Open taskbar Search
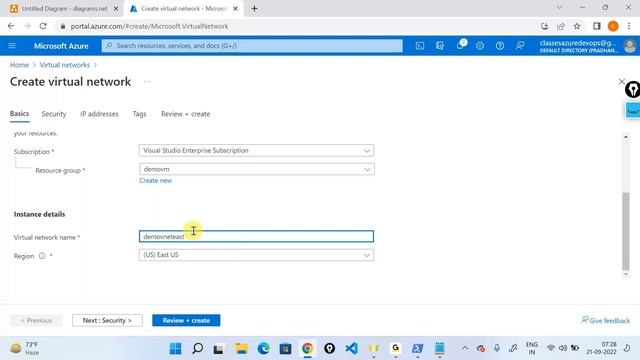Viewport: 640px width, 360px height. [x=198, y=349]
